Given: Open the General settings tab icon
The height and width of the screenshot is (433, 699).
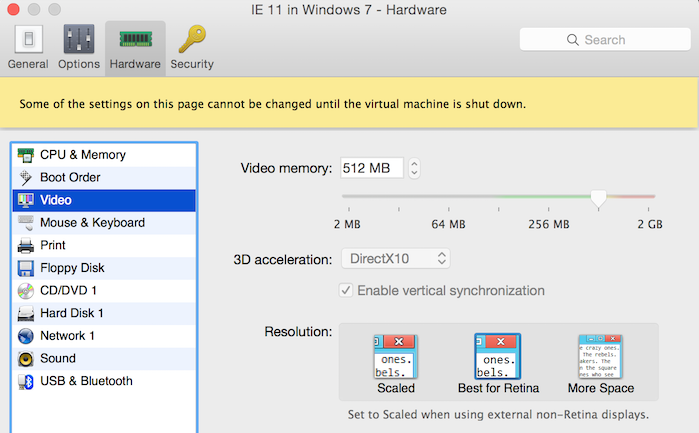Looking at the screenshot, I should (x=29, y=39).
